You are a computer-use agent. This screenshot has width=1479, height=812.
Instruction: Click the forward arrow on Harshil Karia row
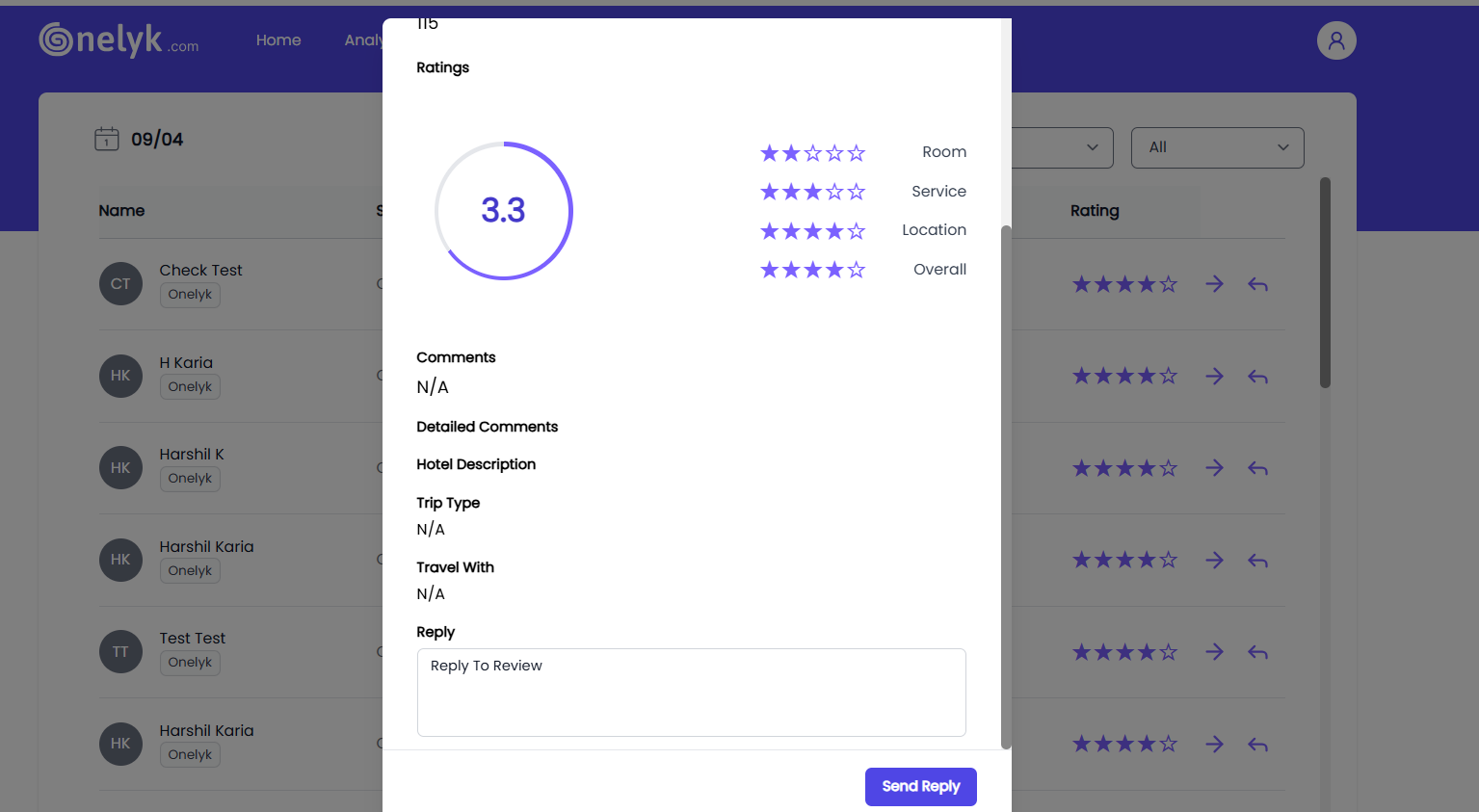[1214, 560]
